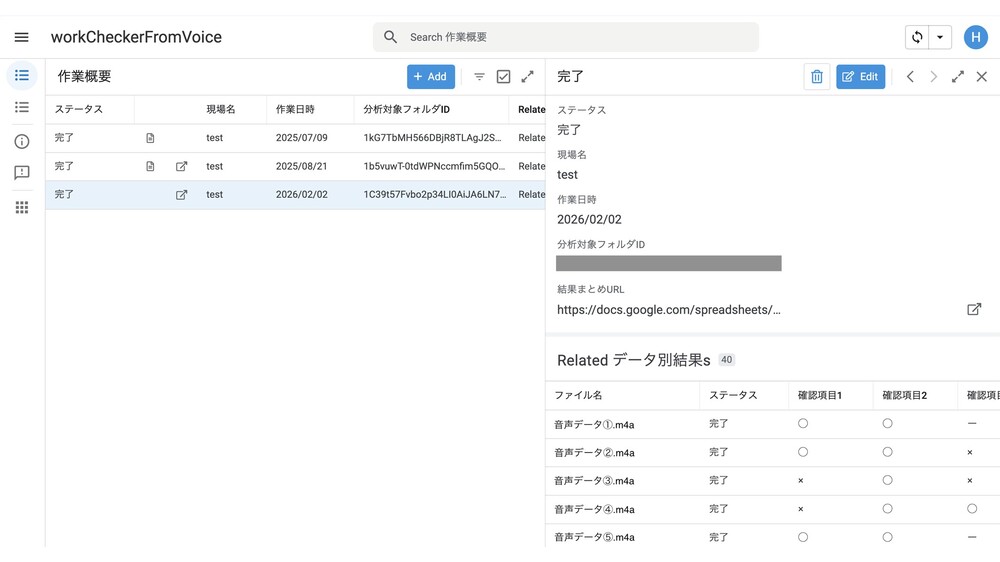Sort by the ファイル名 column header

coord(578,395)
